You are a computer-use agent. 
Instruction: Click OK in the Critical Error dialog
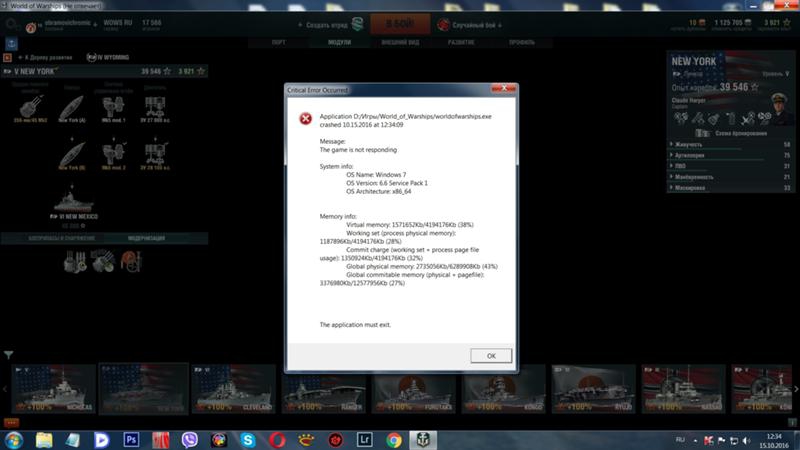(x=491, y=355)
